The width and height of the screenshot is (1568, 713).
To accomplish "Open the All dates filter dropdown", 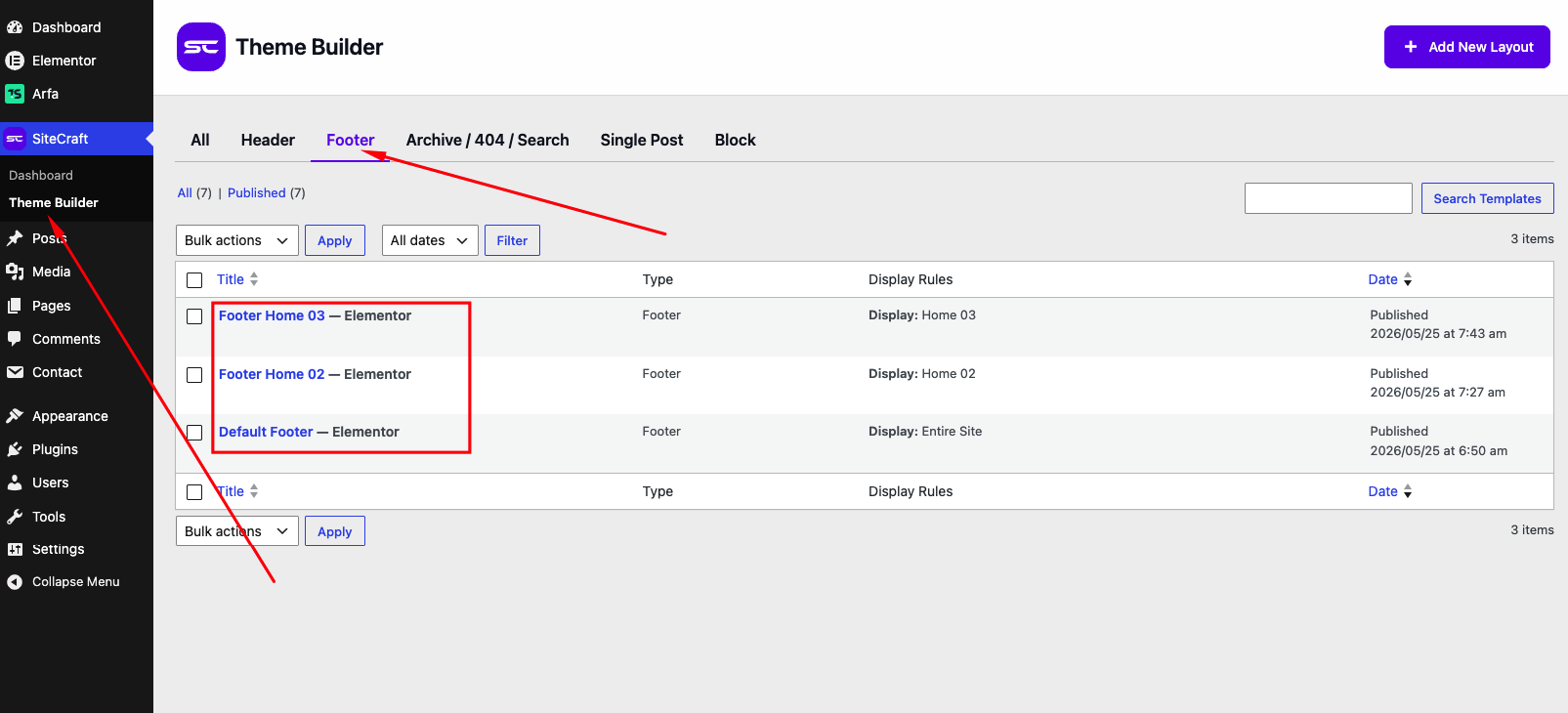I will [430, 240].
